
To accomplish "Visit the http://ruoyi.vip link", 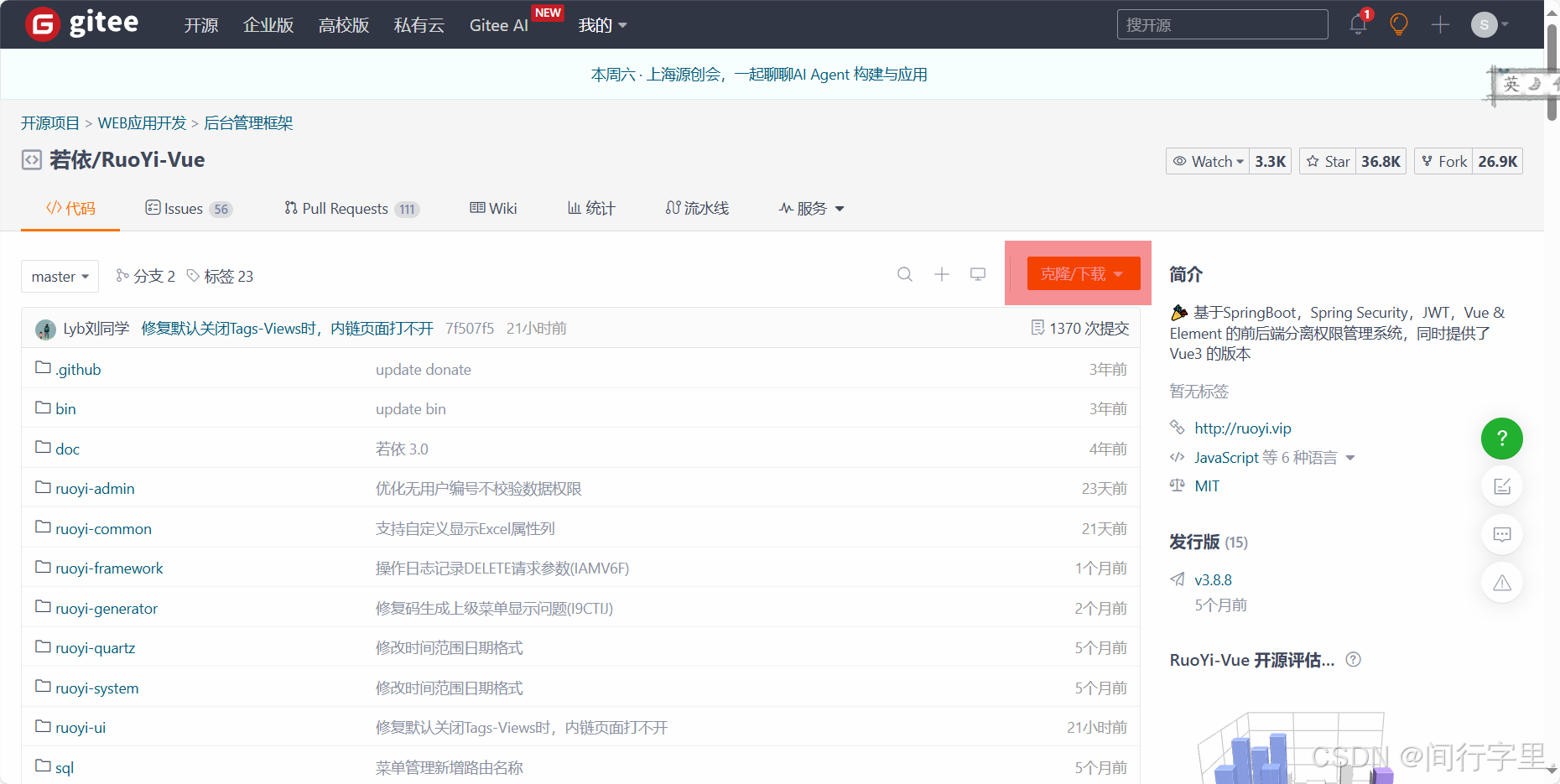I will pos(1243,428).
